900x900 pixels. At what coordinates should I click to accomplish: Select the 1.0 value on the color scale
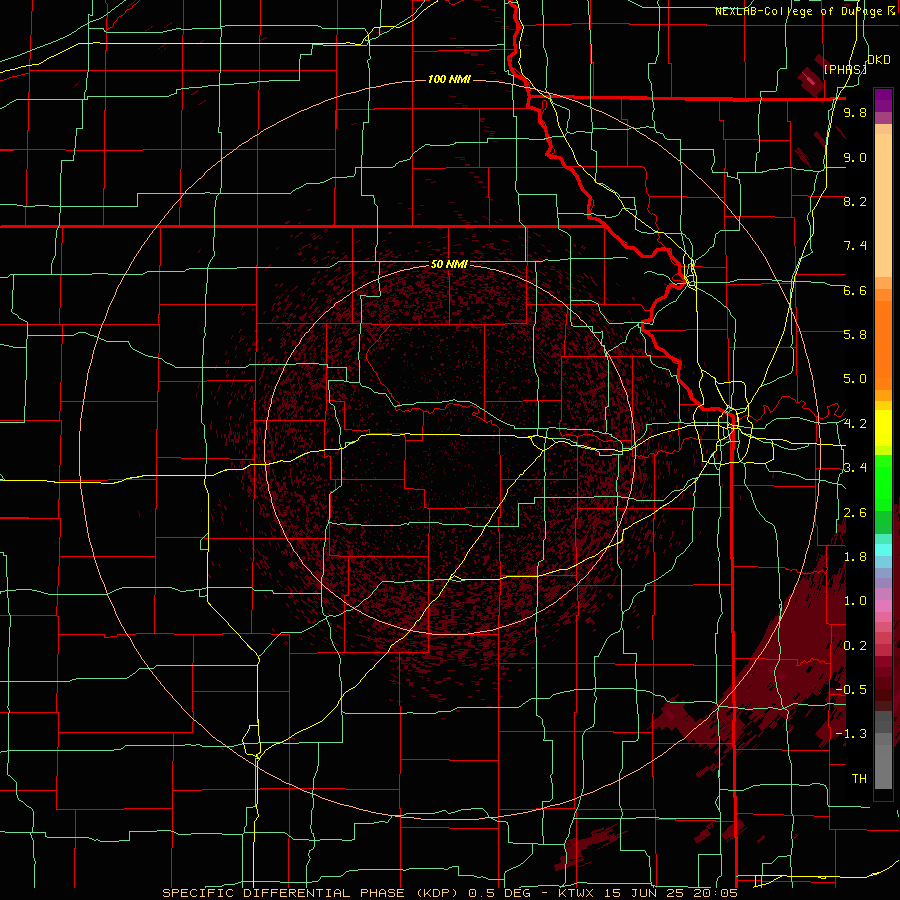point(855,601)
